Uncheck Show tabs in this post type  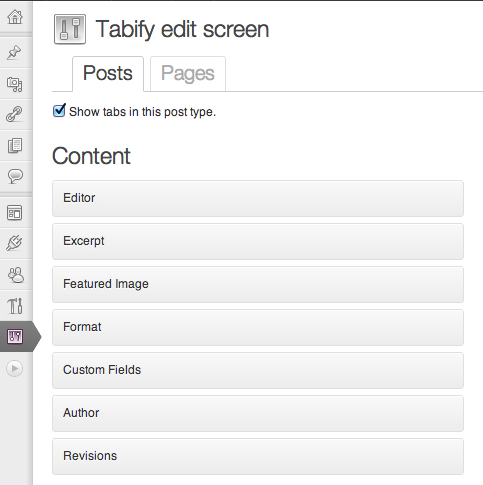pyautogui.click(x=59, y=110)
